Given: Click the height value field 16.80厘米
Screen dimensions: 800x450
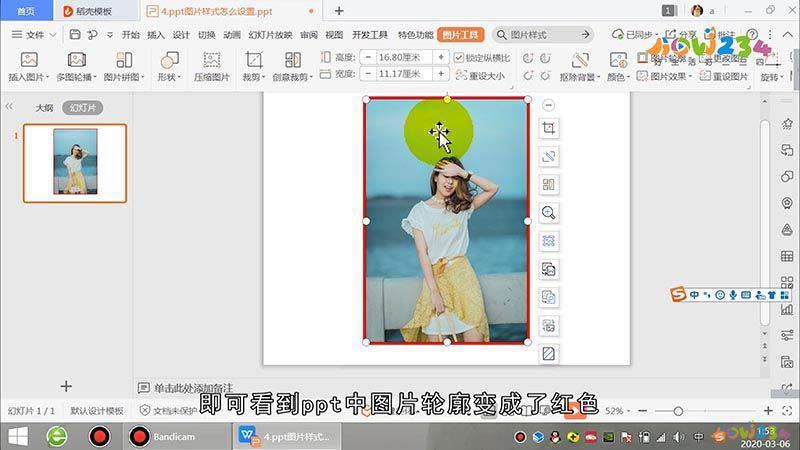Looking at the screenshot, I should 404,57.
